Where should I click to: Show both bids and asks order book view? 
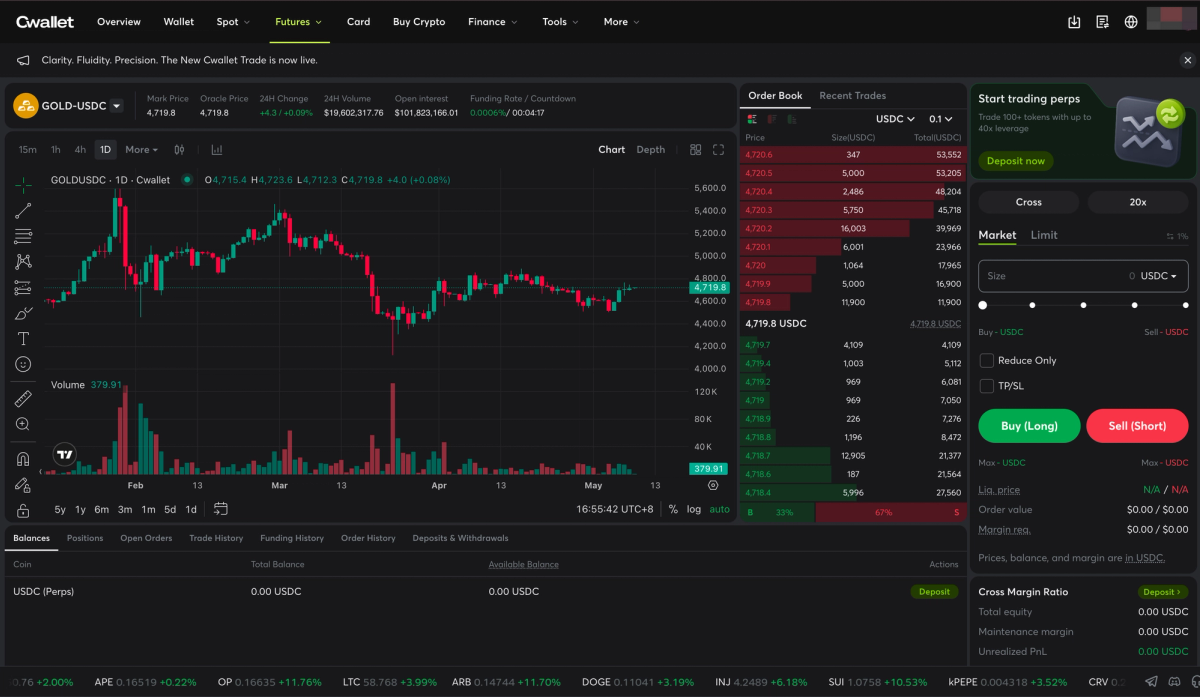tap(752, 119)
